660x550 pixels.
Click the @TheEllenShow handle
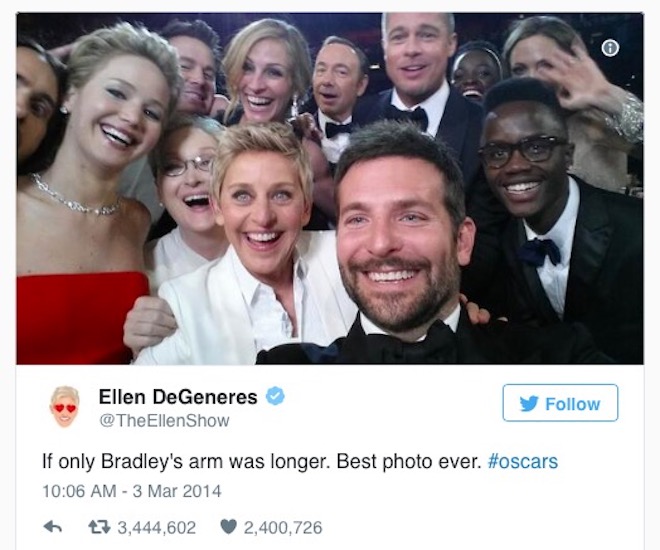point(164,420)
